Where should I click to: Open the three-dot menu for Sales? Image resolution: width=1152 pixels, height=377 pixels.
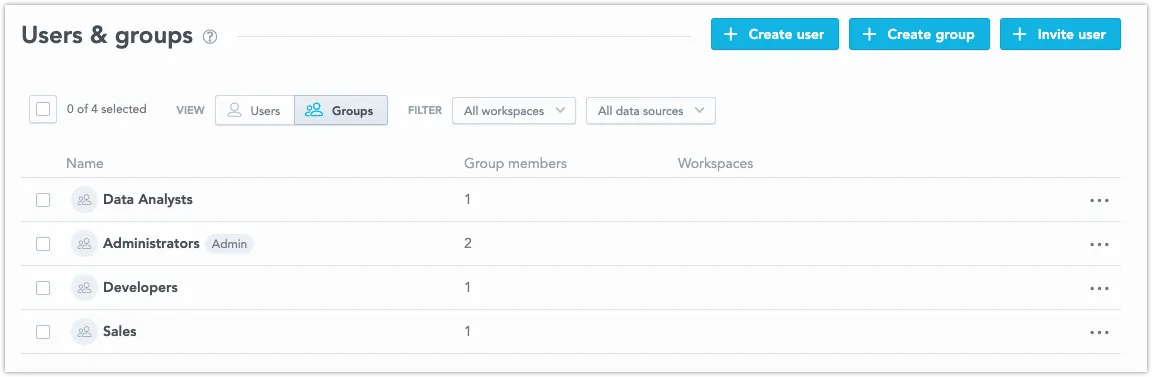pos(1099,333)
